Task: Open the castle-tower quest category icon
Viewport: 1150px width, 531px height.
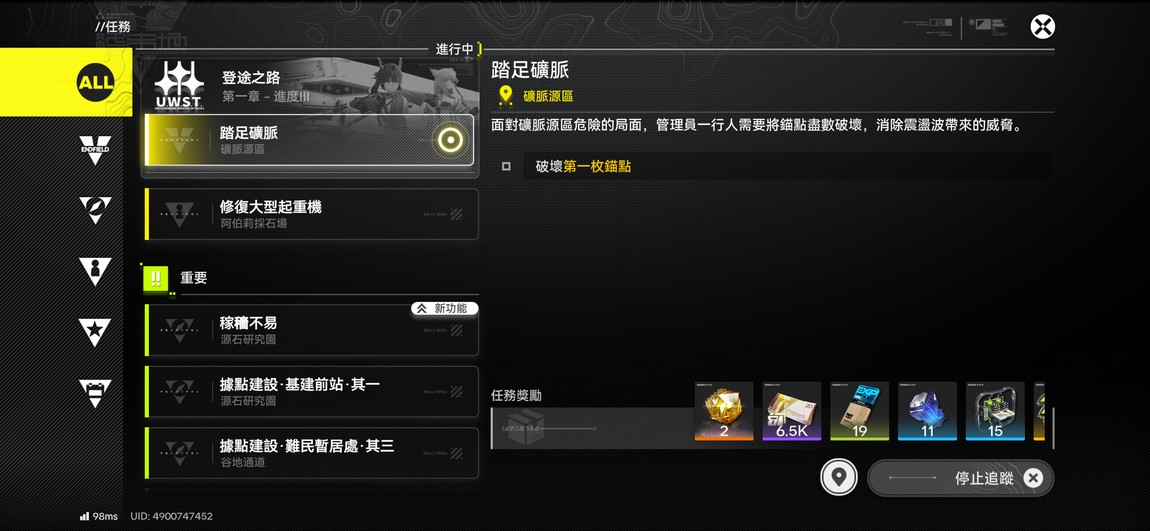Action: pos(95,394)
